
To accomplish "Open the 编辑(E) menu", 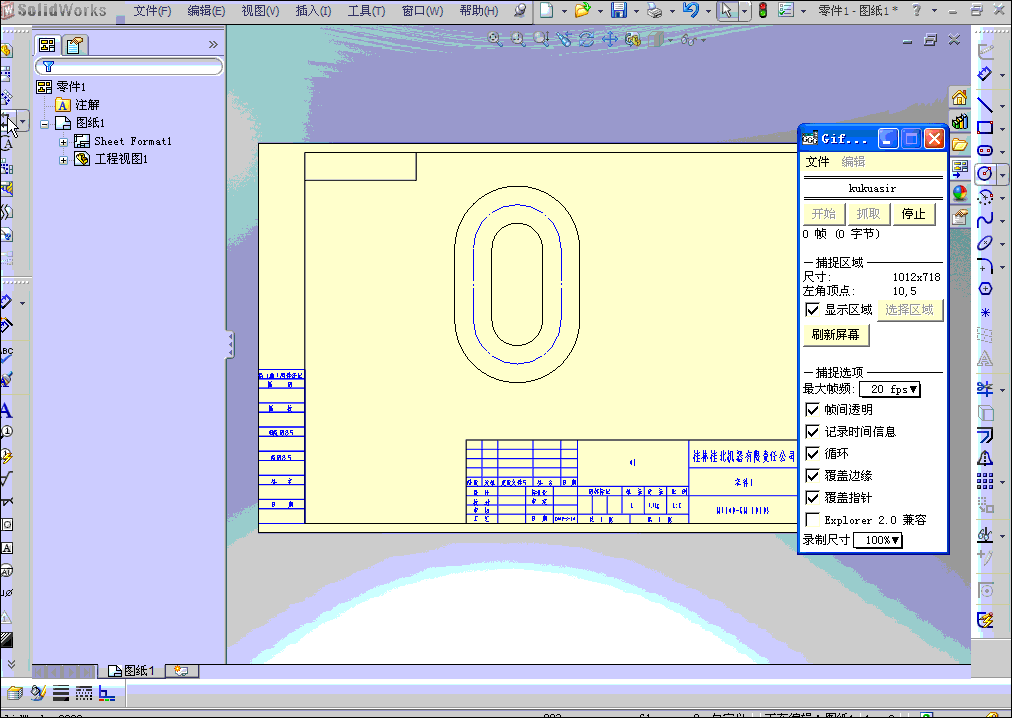I will (x=207, y=11).
